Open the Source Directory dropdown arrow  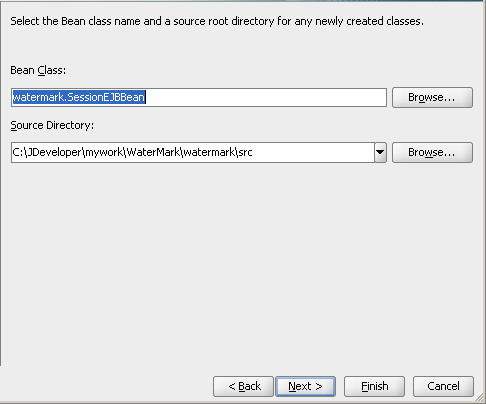[380, 153]
